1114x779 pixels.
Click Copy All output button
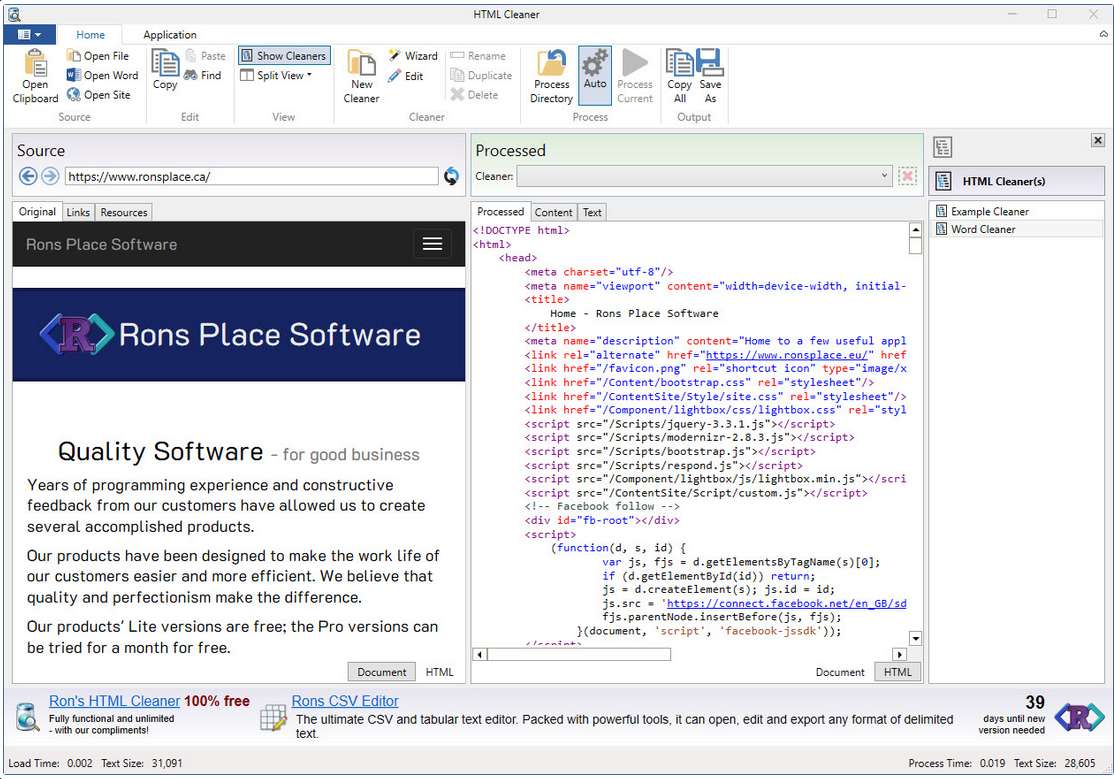[x=679, y=77]
